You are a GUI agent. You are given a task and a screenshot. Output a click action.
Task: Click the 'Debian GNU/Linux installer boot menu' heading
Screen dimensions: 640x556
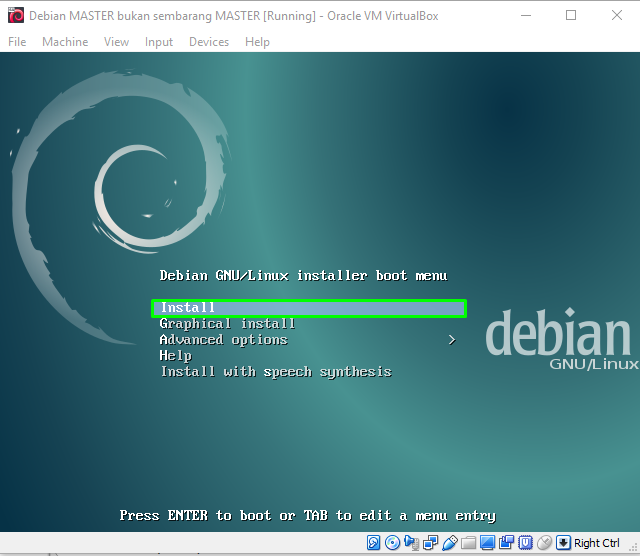[303, 276]
